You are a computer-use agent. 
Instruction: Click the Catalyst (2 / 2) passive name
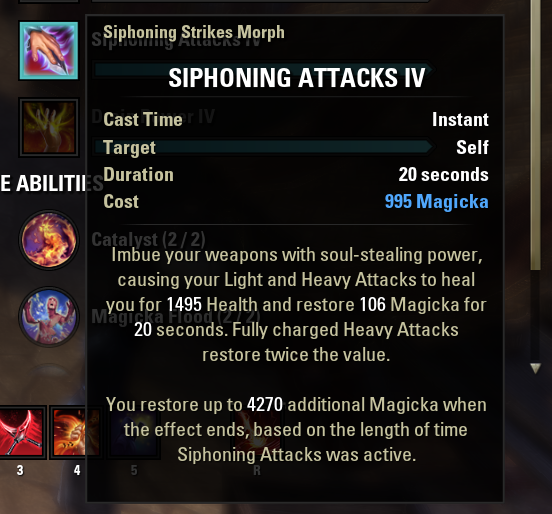(x=148, y=240)
